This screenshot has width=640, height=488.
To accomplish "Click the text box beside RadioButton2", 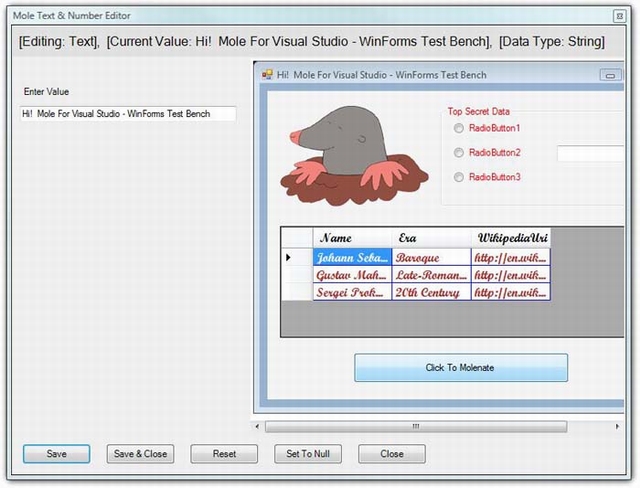I will [591, 153].
